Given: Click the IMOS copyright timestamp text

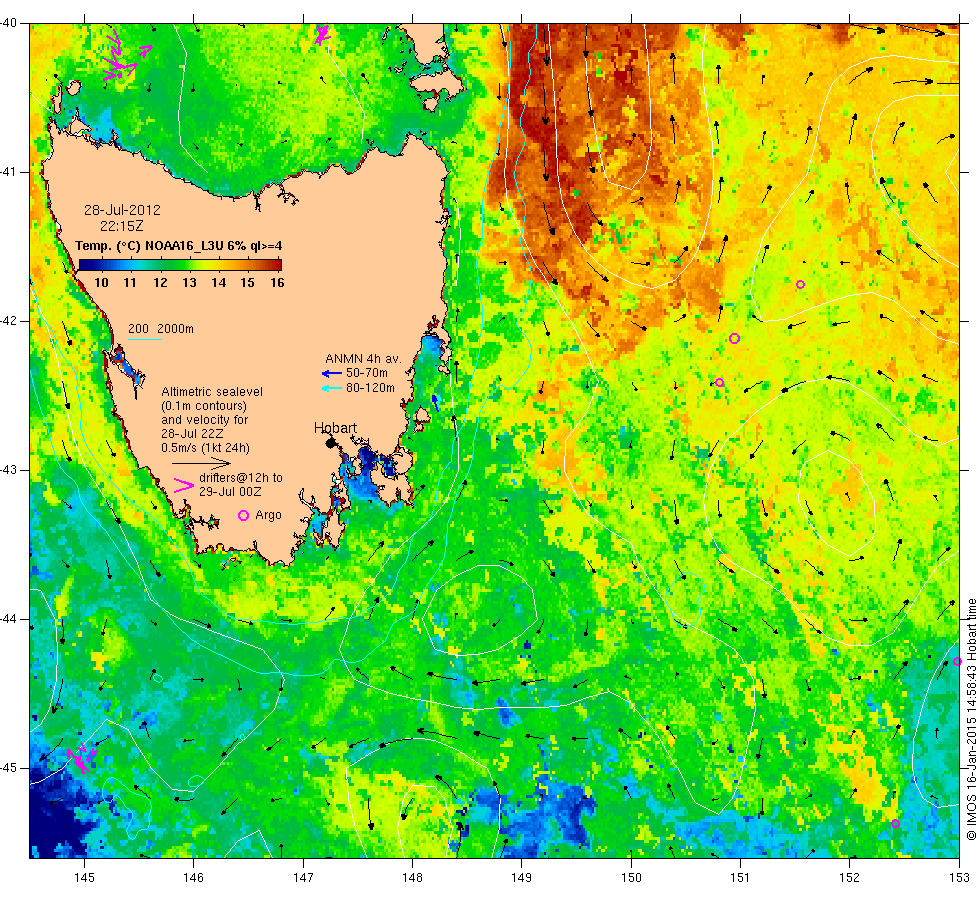Looking at the screenshot, I should 971,719.
